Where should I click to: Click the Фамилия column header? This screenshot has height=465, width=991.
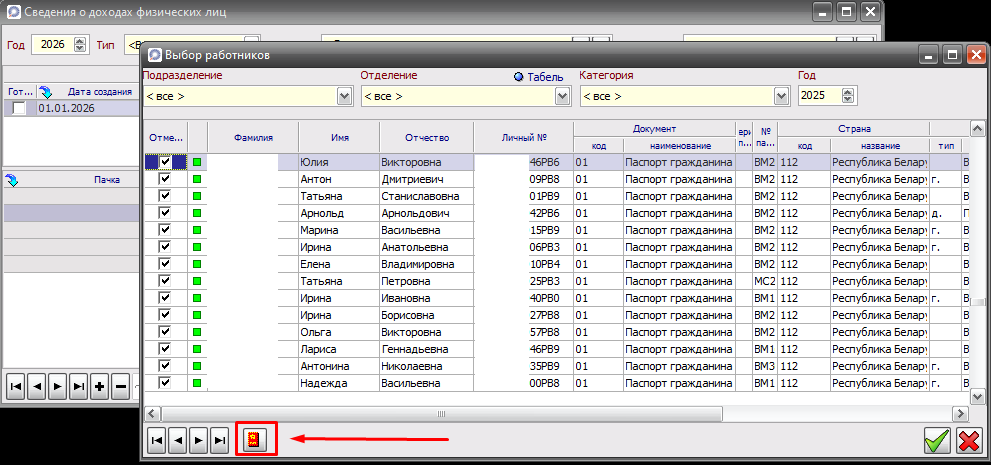[x=253, y=138]
